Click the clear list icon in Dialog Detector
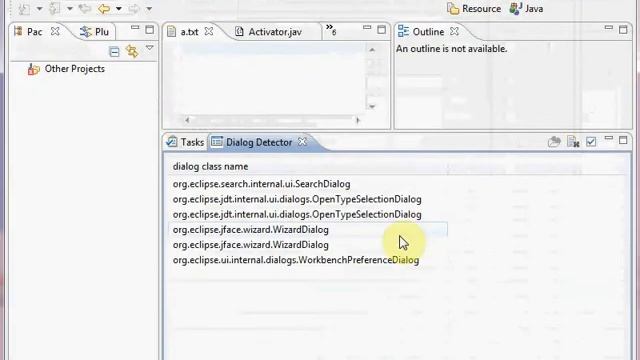 coord(573,142)
